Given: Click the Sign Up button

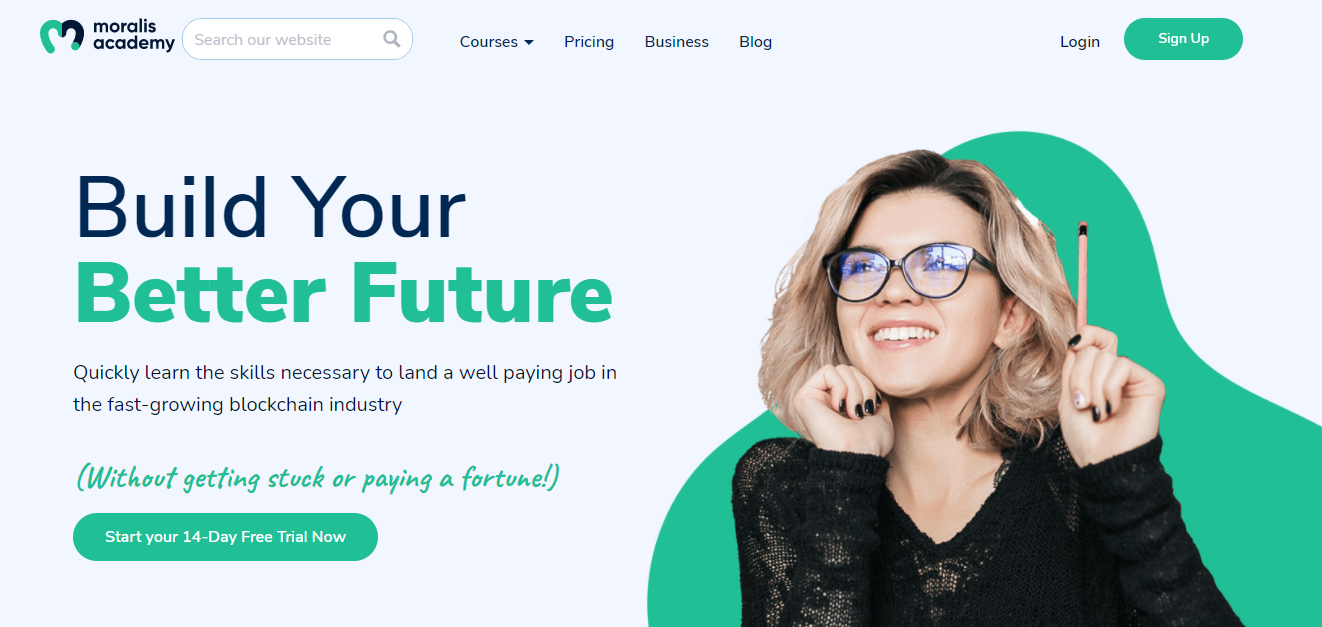Looking at the screenshot, I should click(1183, 39).
